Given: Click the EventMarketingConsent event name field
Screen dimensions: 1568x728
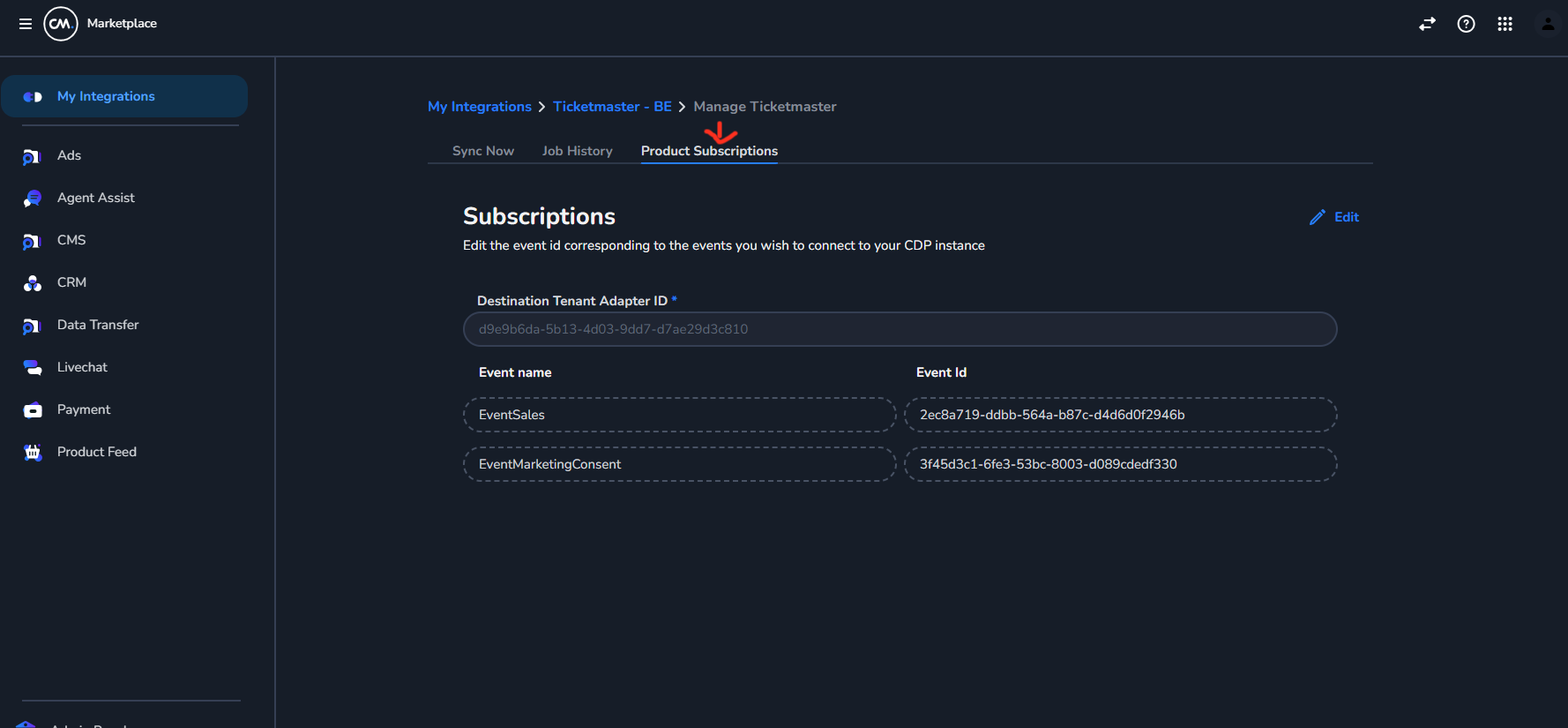Looking at the screenshot, I should [679, 464].
